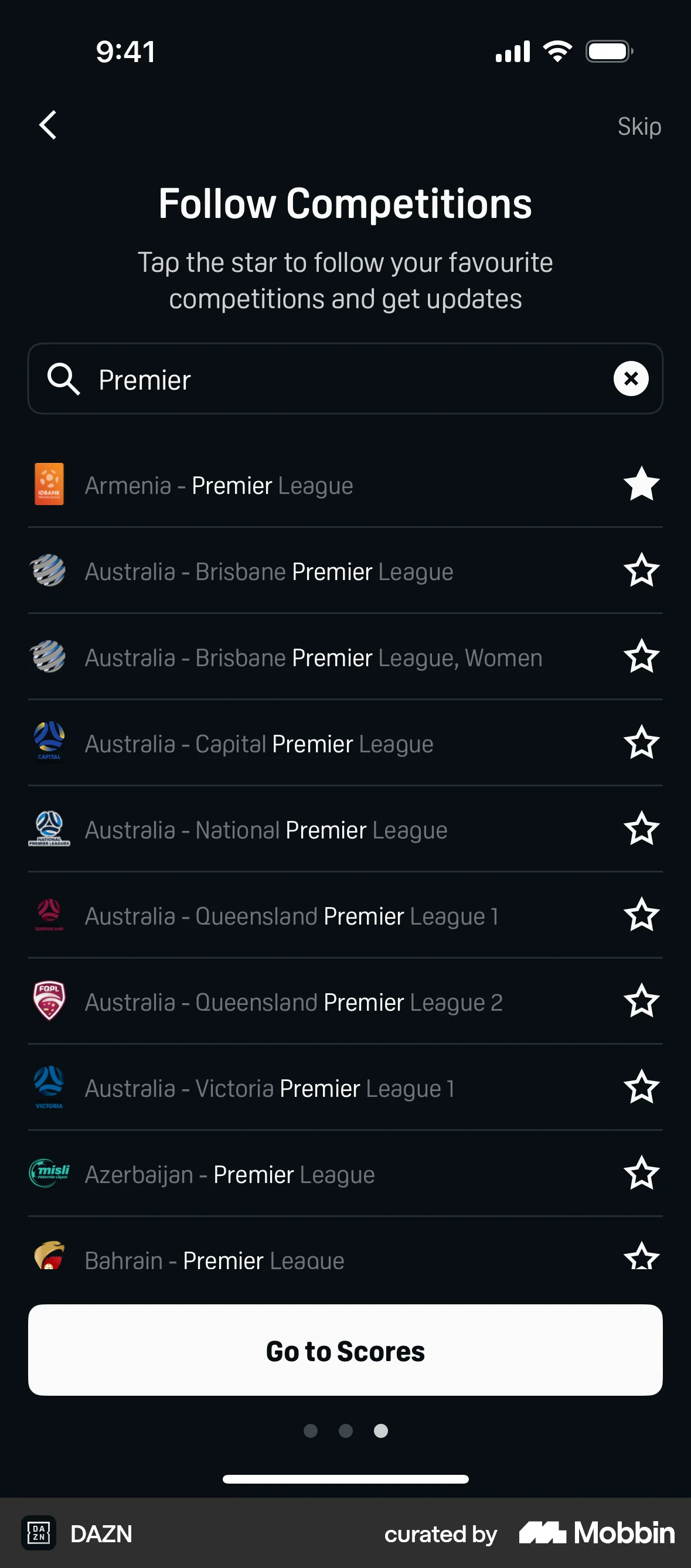Focus the Premier search field
The height and width of the screenshot is (1568, 691).
pyautogui.click(x=347, y=379)
